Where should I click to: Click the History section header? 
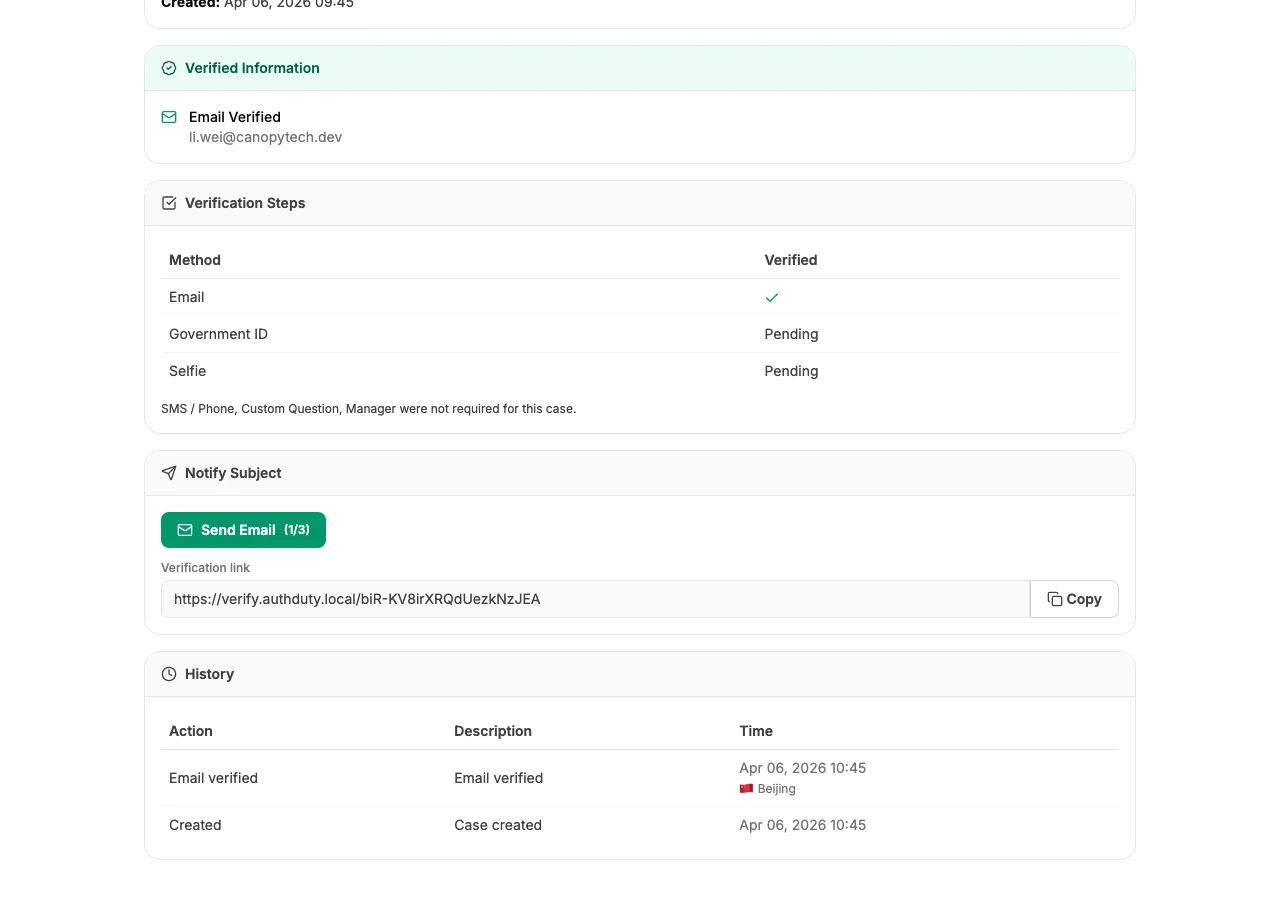pyautogui.click(x=210, y=674)
